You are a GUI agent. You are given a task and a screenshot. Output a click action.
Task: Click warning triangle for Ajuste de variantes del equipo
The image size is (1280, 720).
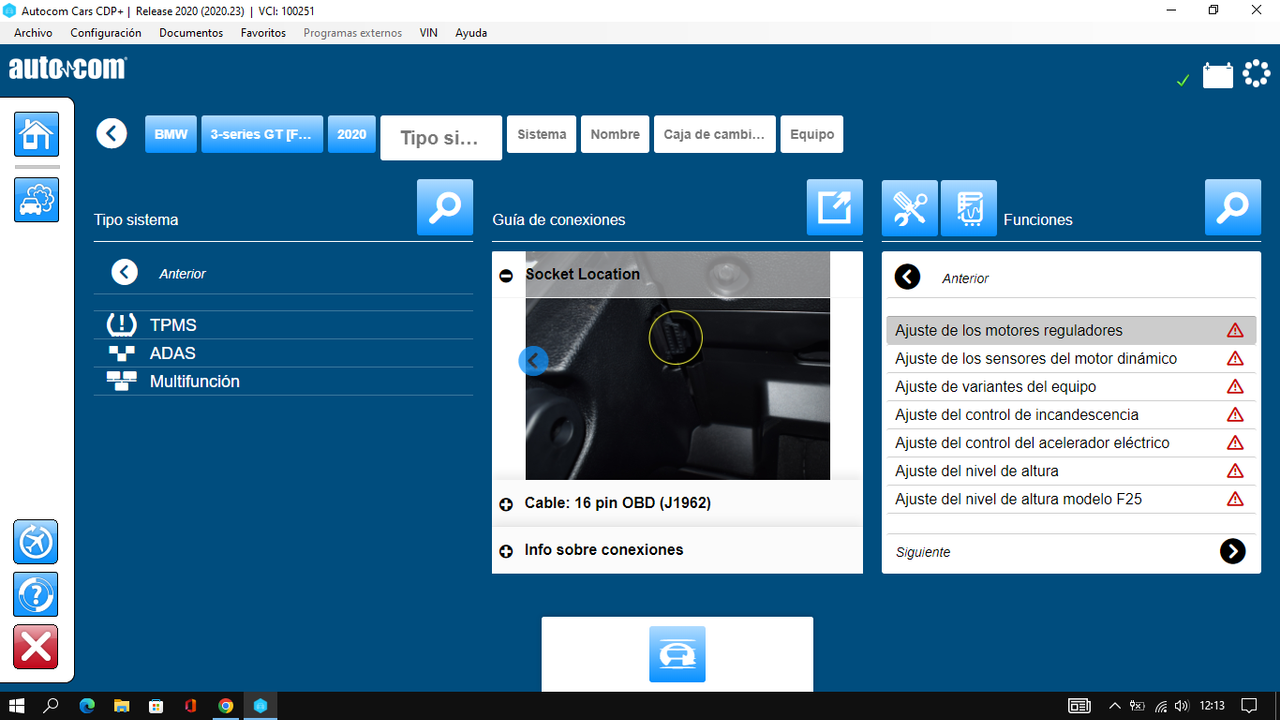(x=1235, y=386)
